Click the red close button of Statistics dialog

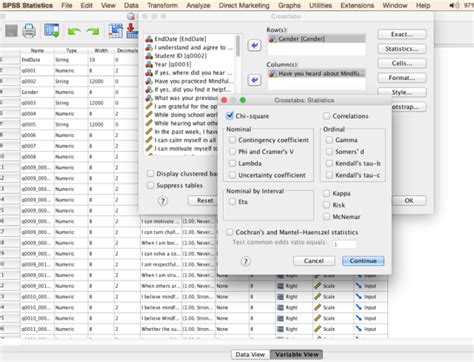coord(224,100)
